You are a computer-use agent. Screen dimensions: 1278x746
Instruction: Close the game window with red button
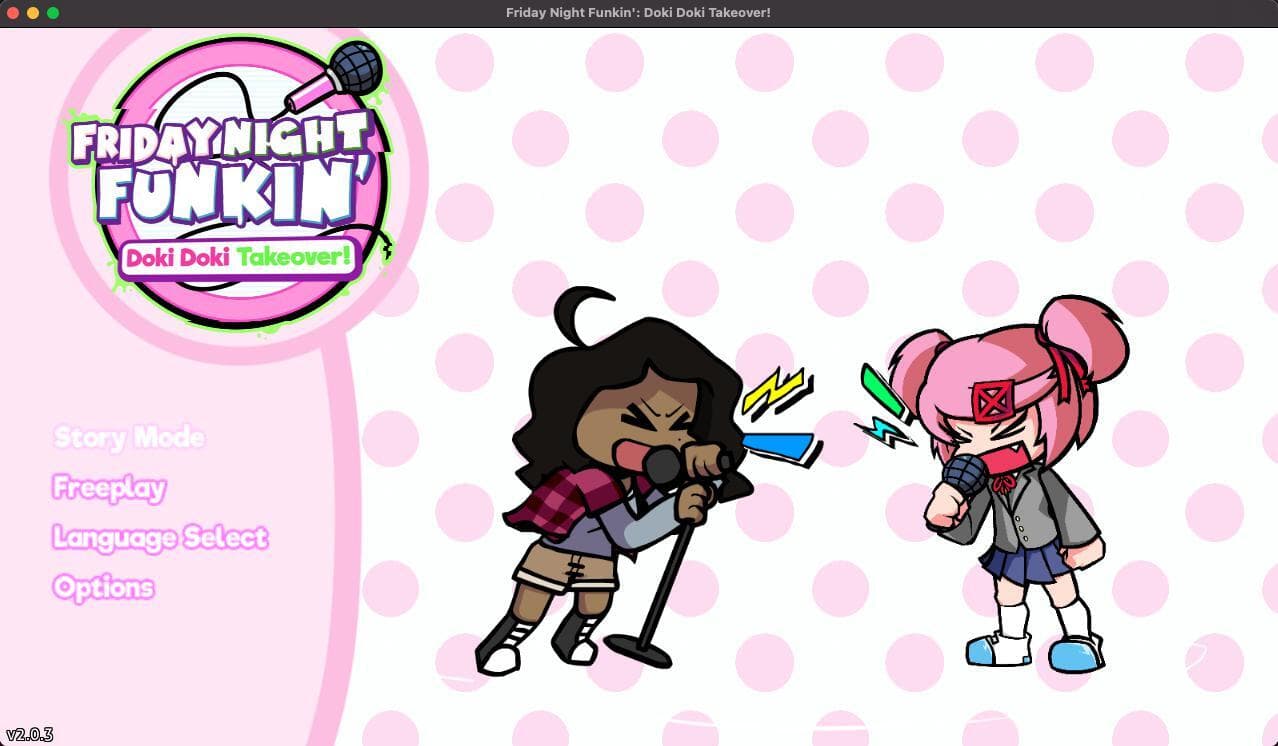click(x=13, y=13)
